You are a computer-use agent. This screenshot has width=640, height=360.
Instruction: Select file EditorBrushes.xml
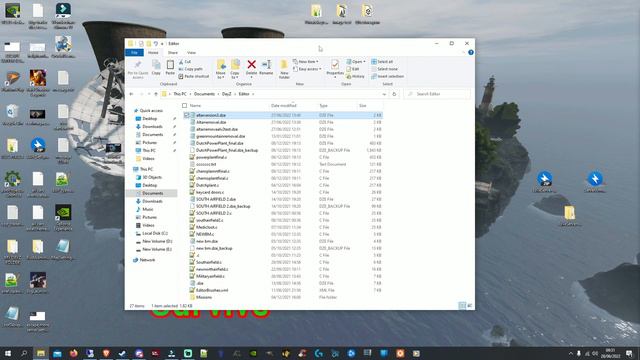[x=212, y=290]
